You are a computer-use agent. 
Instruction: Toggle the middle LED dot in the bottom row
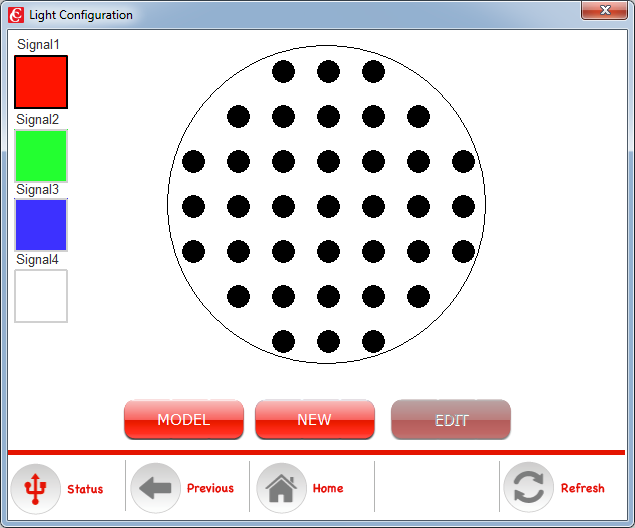coord(328,341)
